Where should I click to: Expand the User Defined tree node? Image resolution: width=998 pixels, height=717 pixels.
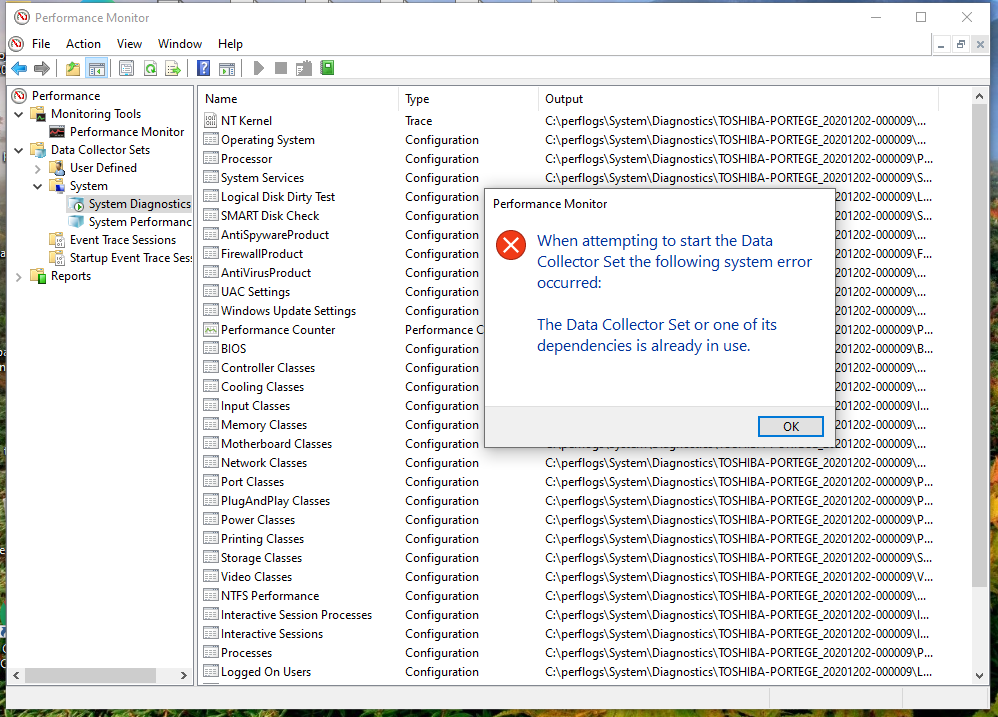pyautogui.click(x=38, y=169)
